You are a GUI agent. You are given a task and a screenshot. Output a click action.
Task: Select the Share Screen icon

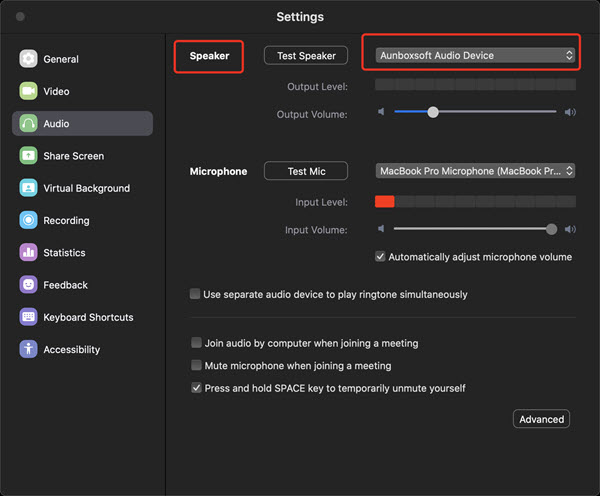pos(28,156)
